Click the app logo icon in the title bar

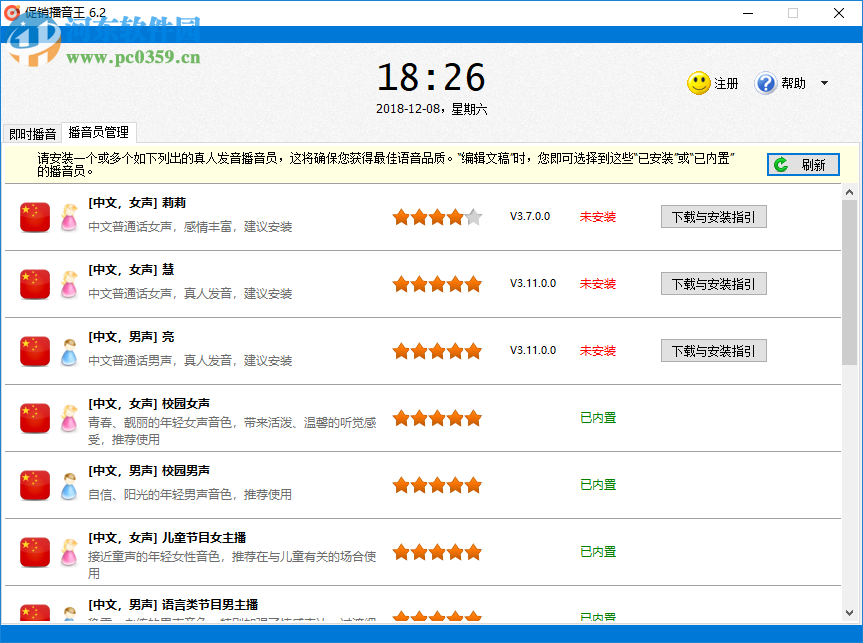pos(12,13)
